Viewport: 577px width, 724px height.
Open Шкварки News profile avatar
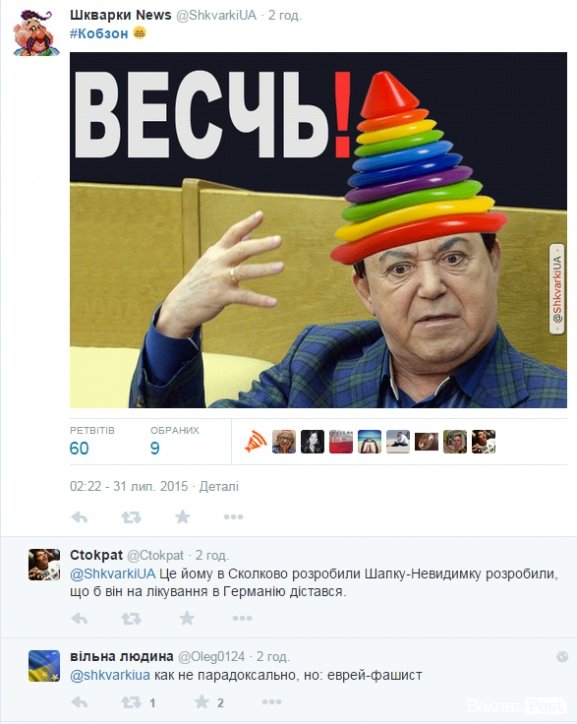pyautogui.click(x=36, y=33)
